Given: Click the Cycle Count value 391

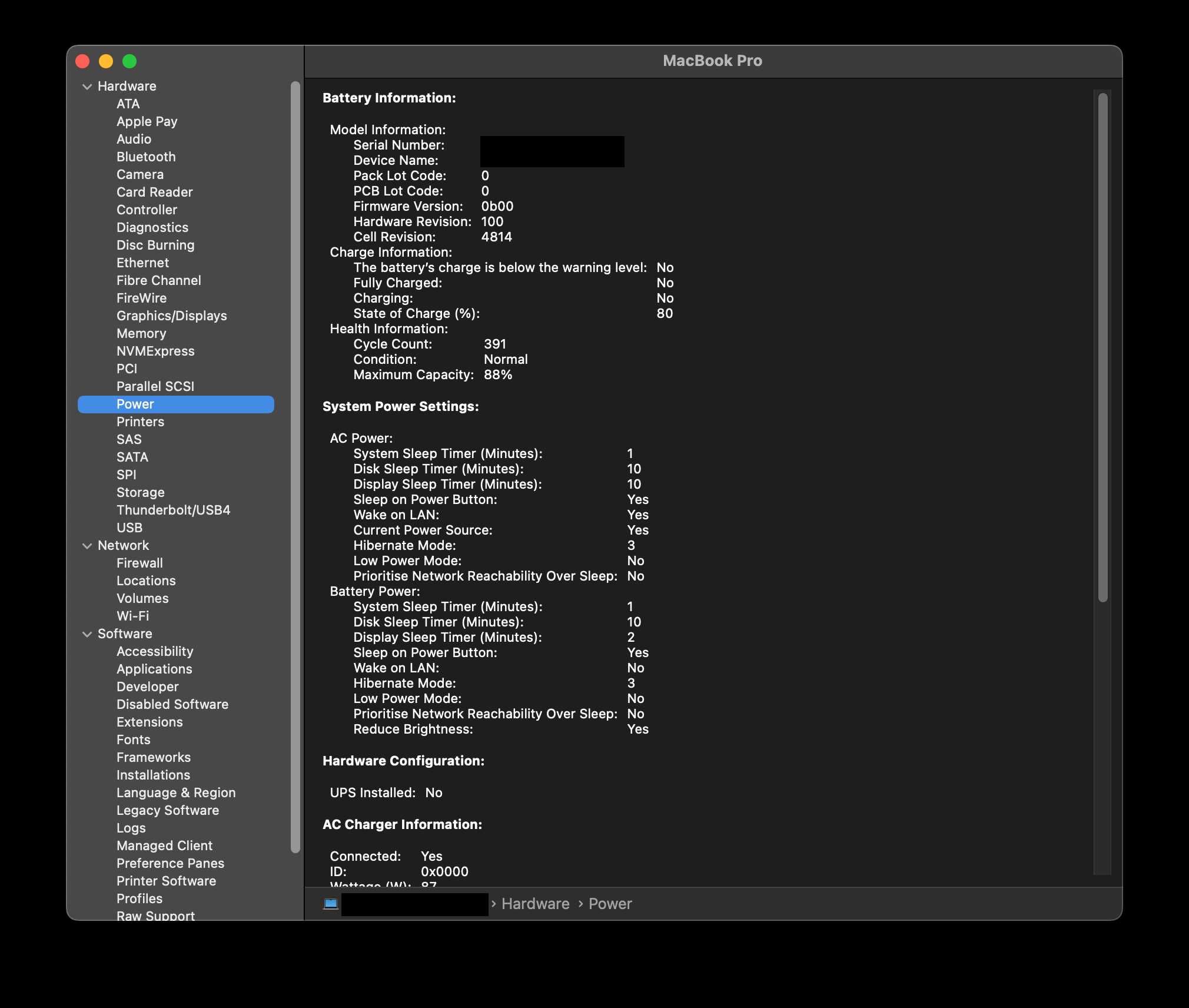Looking at the screenshot, I should point(495,344).
